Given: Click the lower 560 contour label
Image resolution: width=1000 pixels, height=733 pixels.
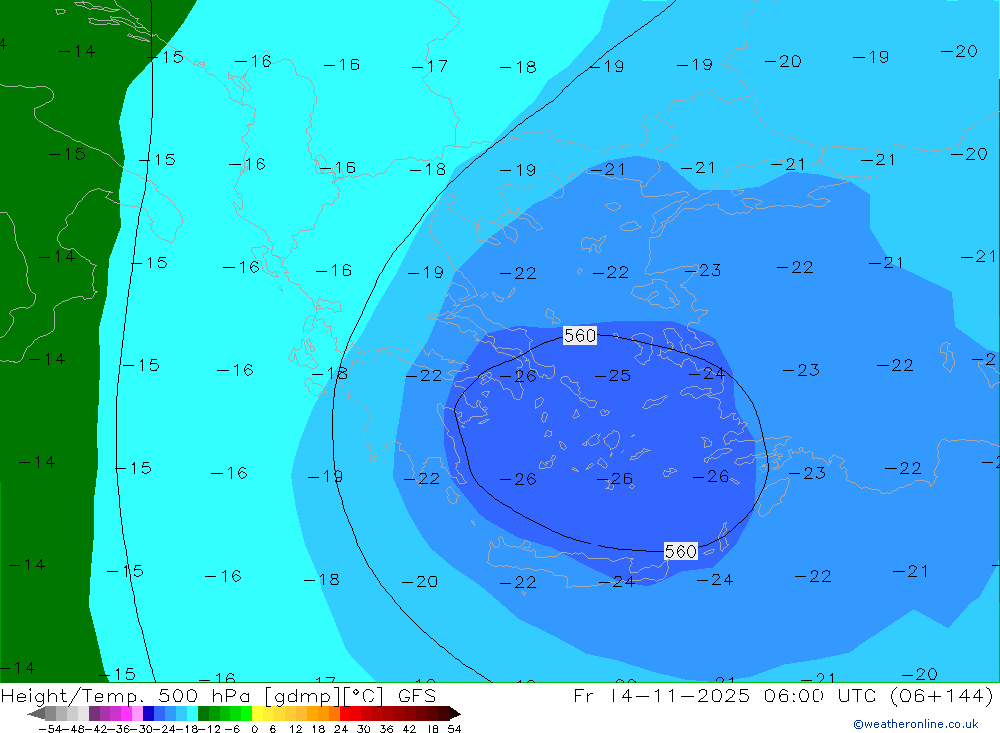Looking at the screenshot, I should tap(680, 551).
